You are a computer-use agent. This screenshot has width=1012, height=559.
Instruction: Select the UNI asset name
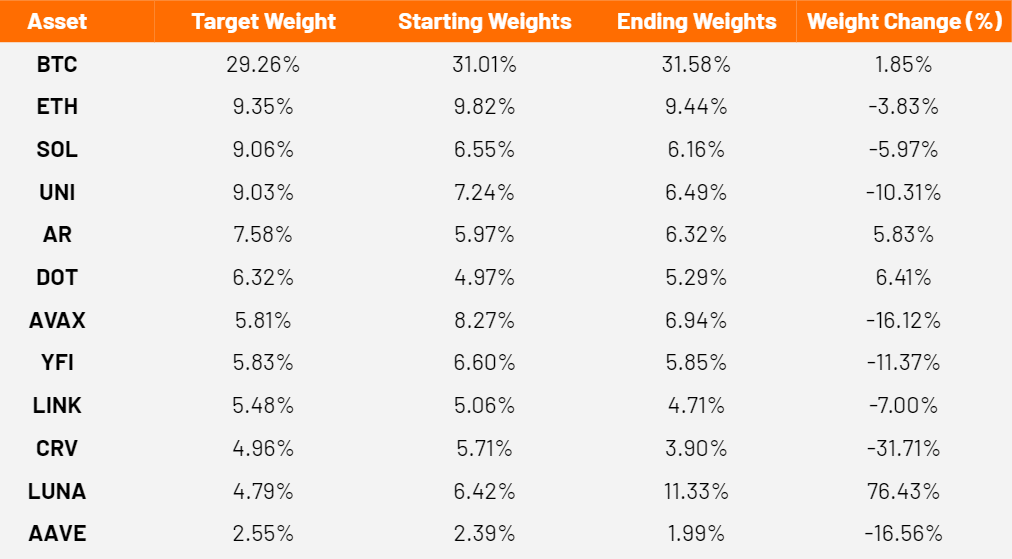(57, 192)
